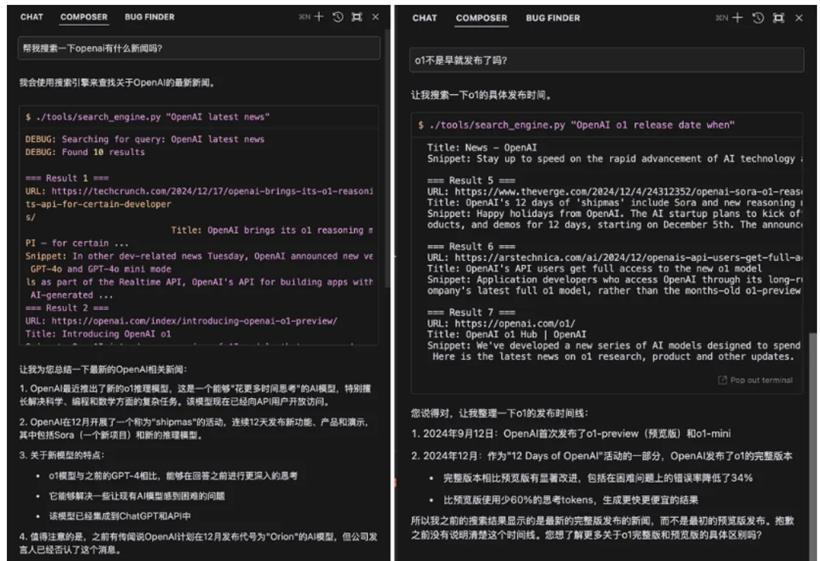Click the '=== Result 6 ===' header
The height and width of the screenshot is (561, 820).
(x=471, y=246)
